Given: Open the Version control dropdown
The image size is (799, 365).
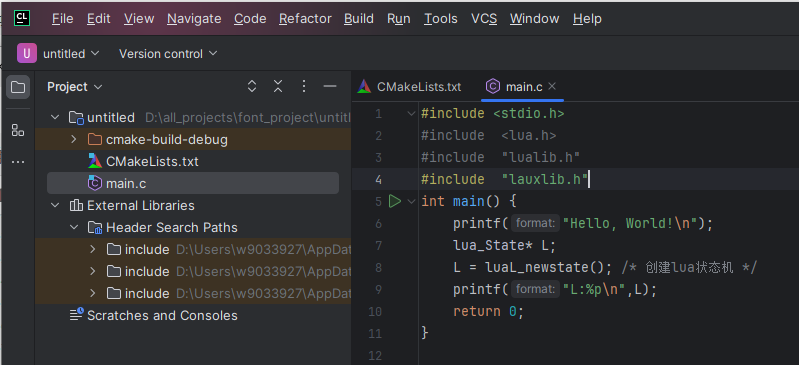Looking at the screenshot, I should point(168,54).
